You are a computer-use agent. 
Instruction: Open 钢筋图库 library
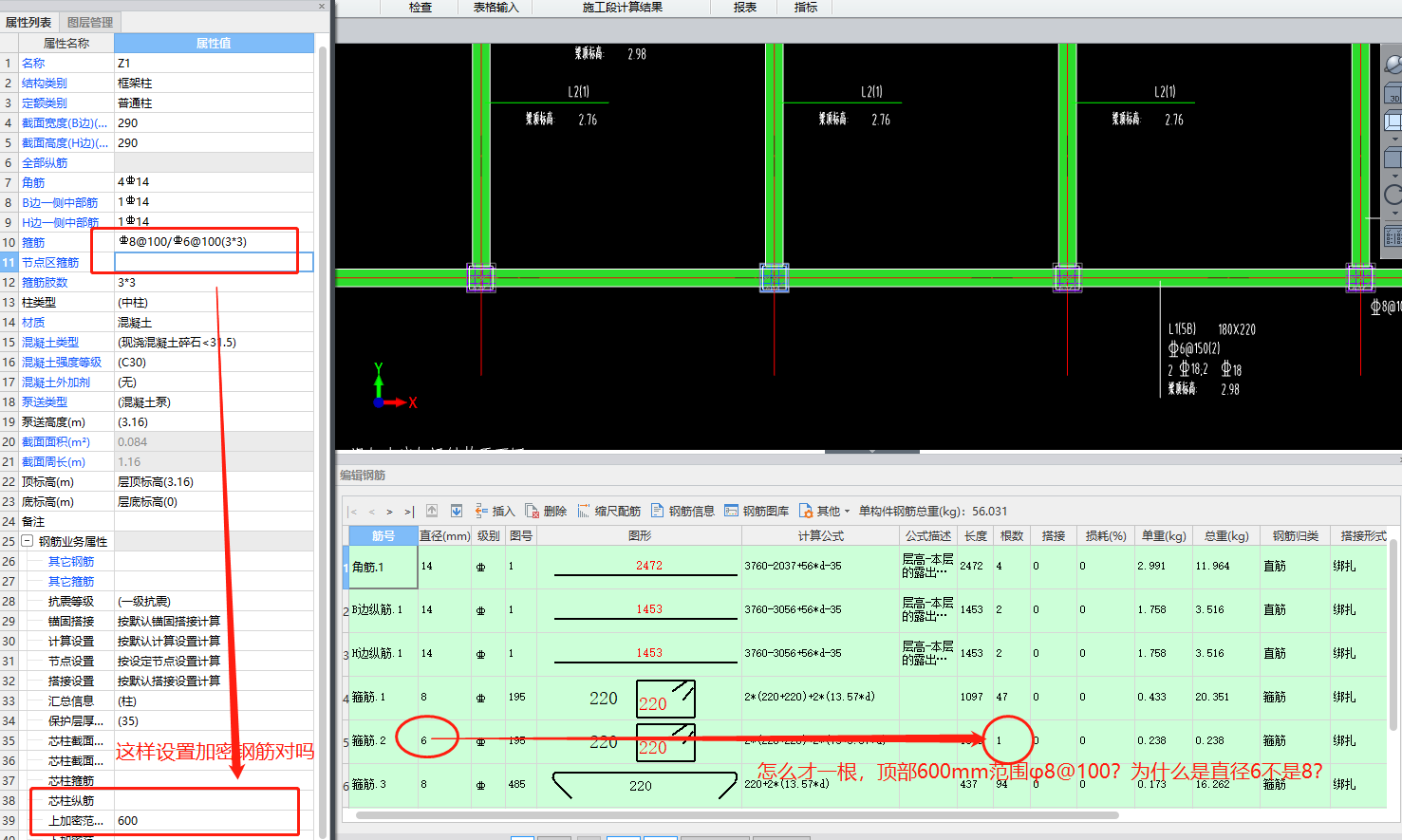pos(757,511)
